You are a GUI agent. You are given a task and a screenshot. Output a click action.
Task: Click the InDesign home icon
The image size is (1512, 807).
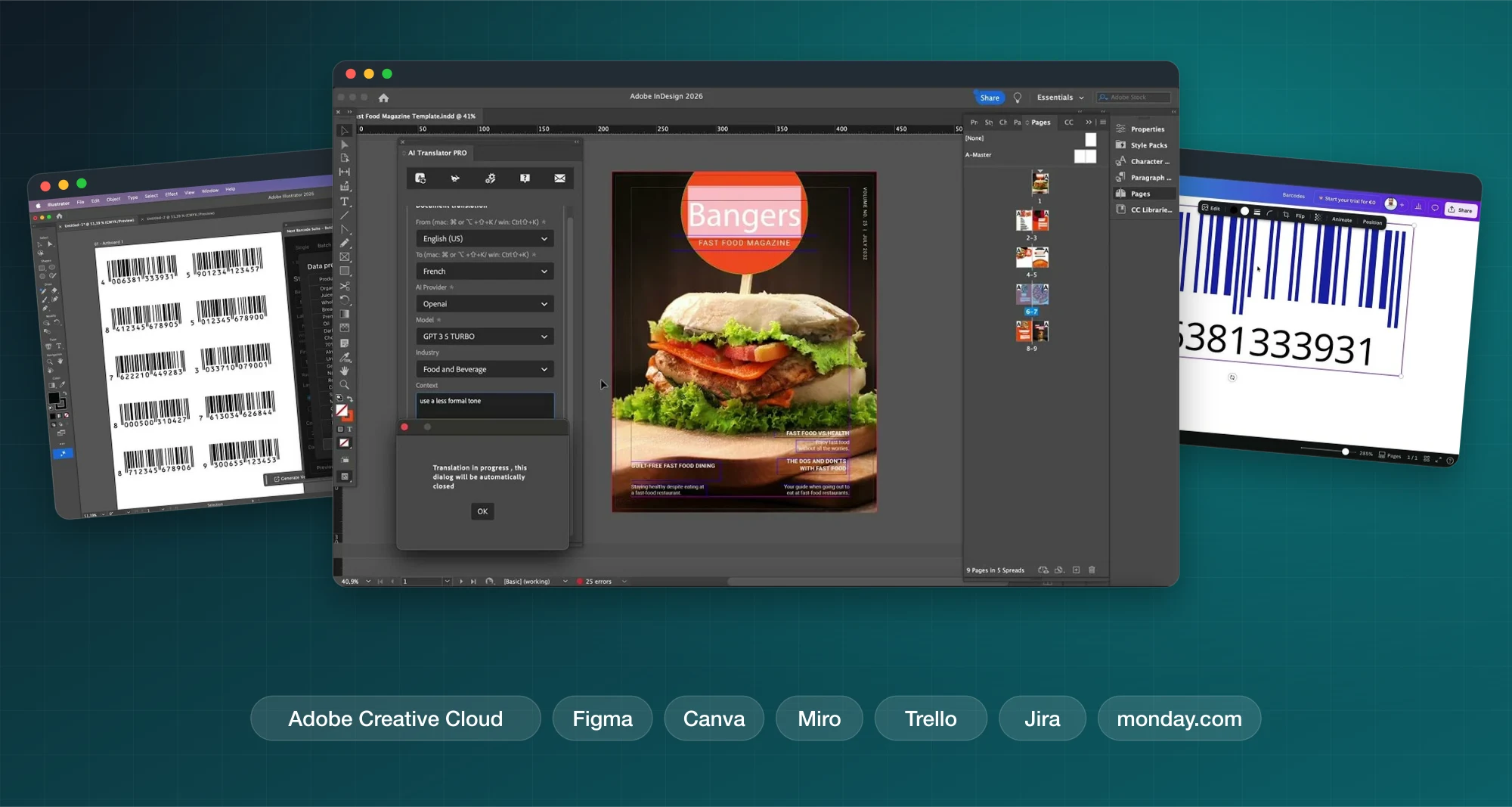click(383, 98)
